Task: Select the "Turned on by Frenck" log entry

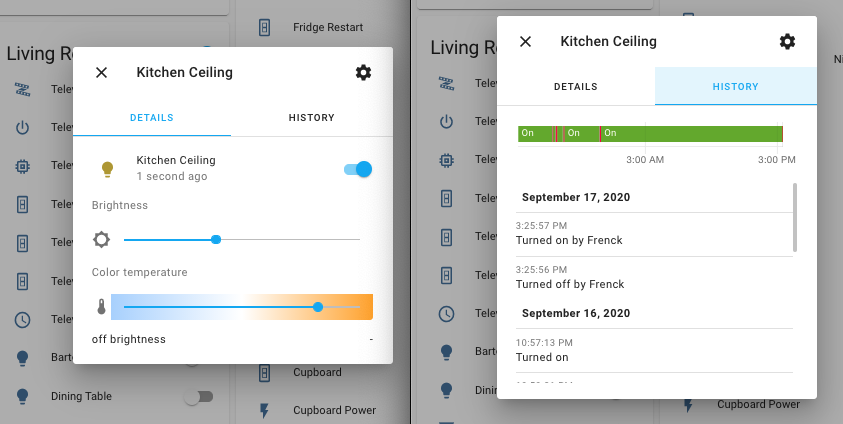Action: tap(569, 240)
